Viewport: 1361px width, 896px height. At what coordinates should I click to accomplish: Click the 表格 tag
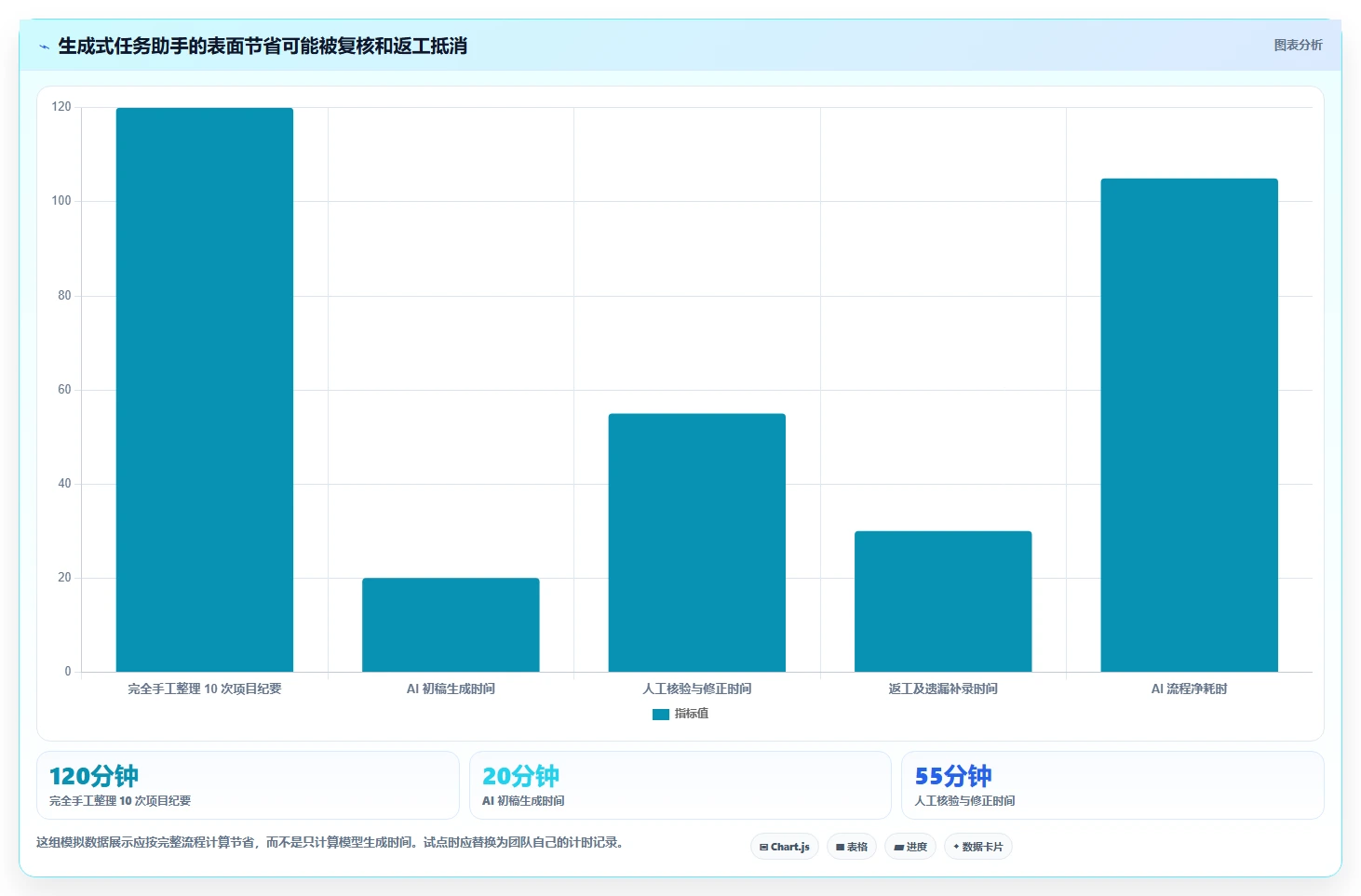pyautogui.click(x=852, y=847)
